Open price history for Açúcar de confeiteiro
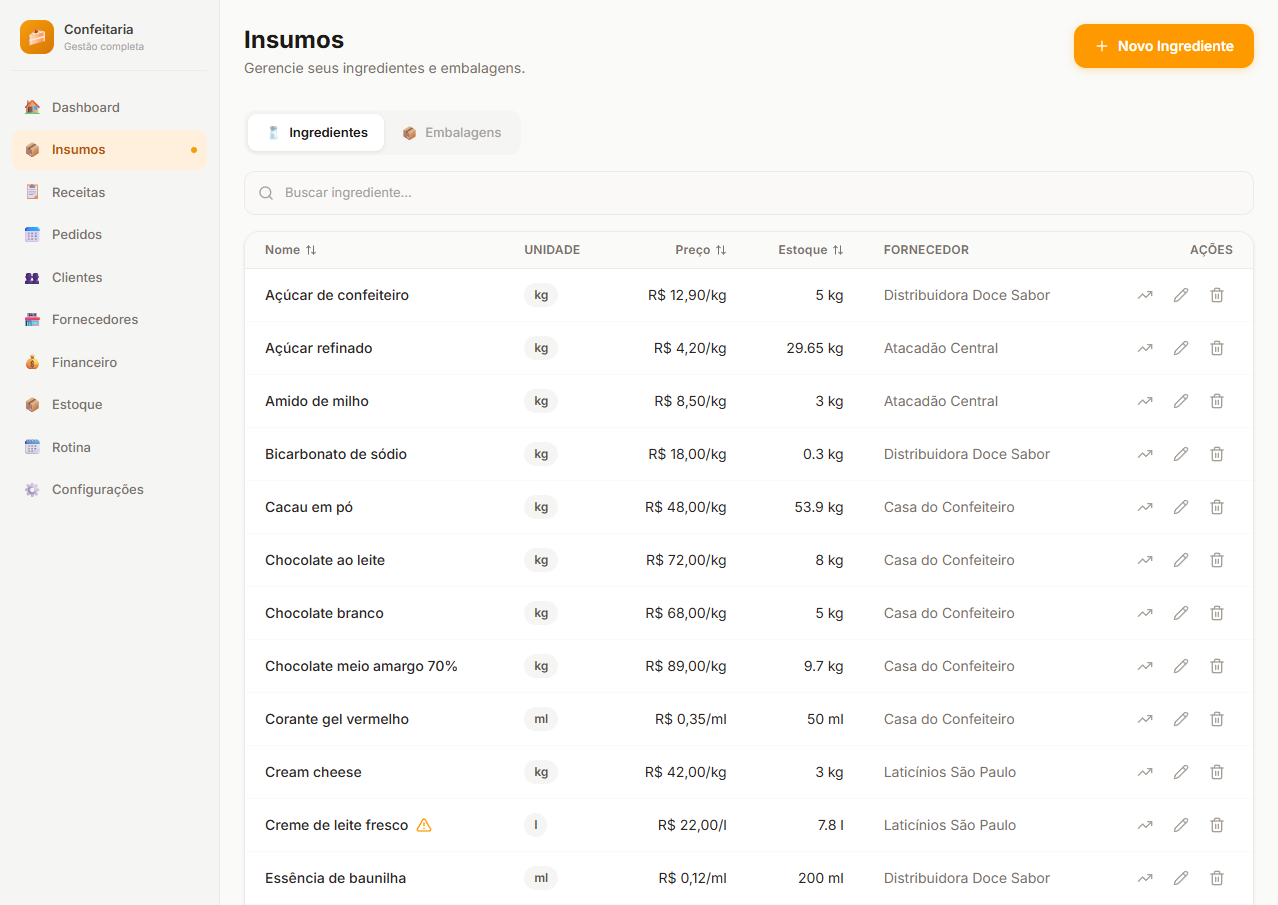 point(1145,295)
